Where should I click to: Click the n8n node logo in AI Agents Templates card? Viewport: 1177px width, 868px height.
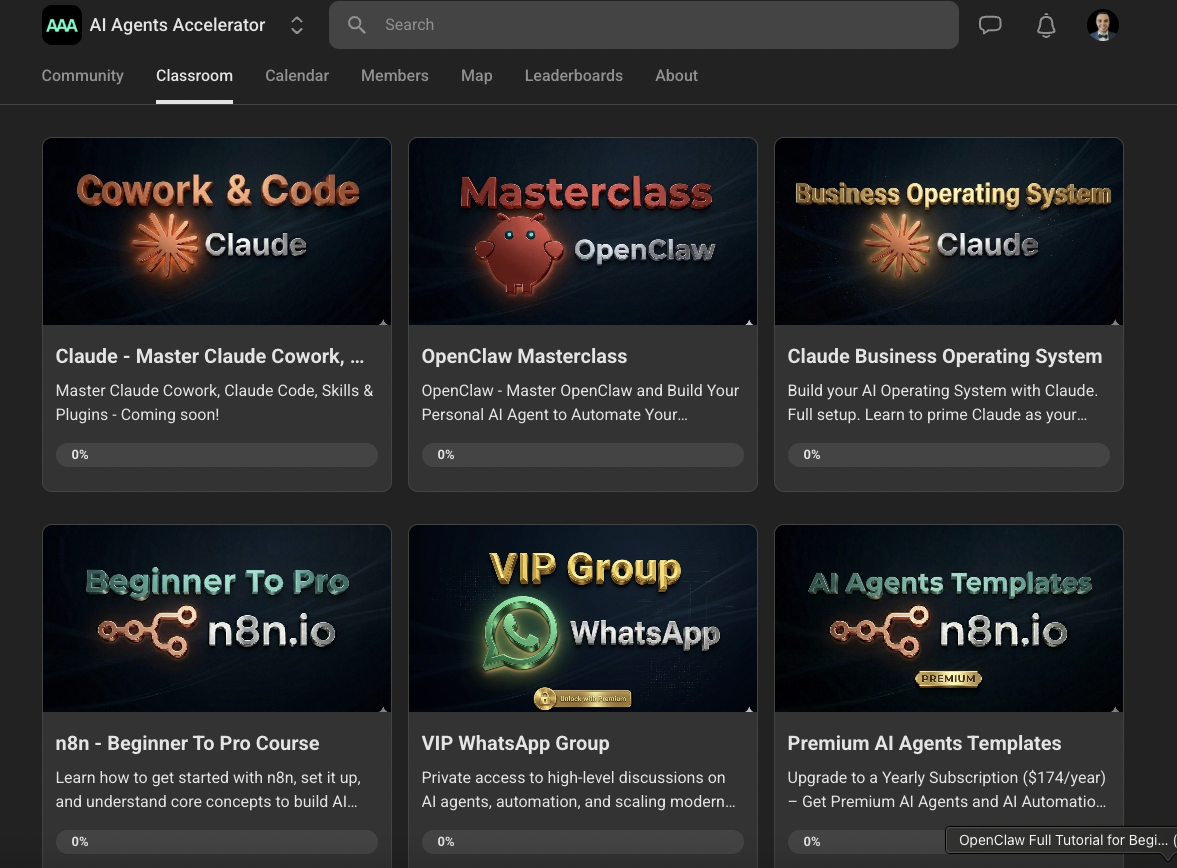coord(880,631)
